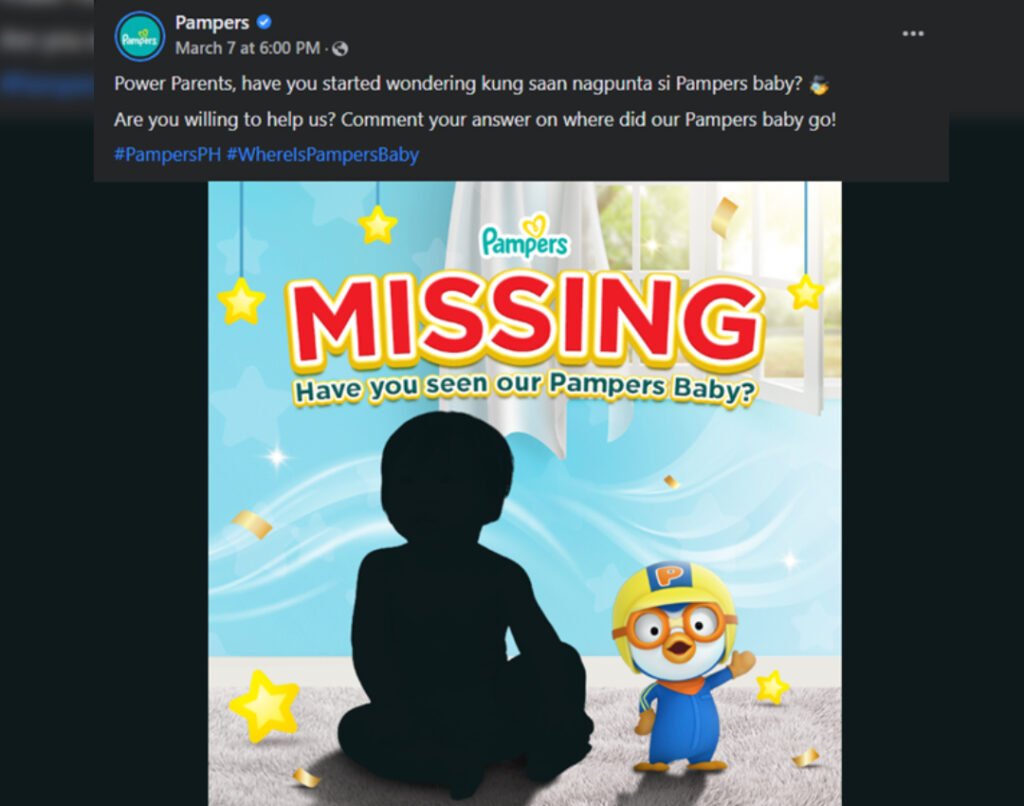Click the hanging star right of MISSING

pos(805,292)
